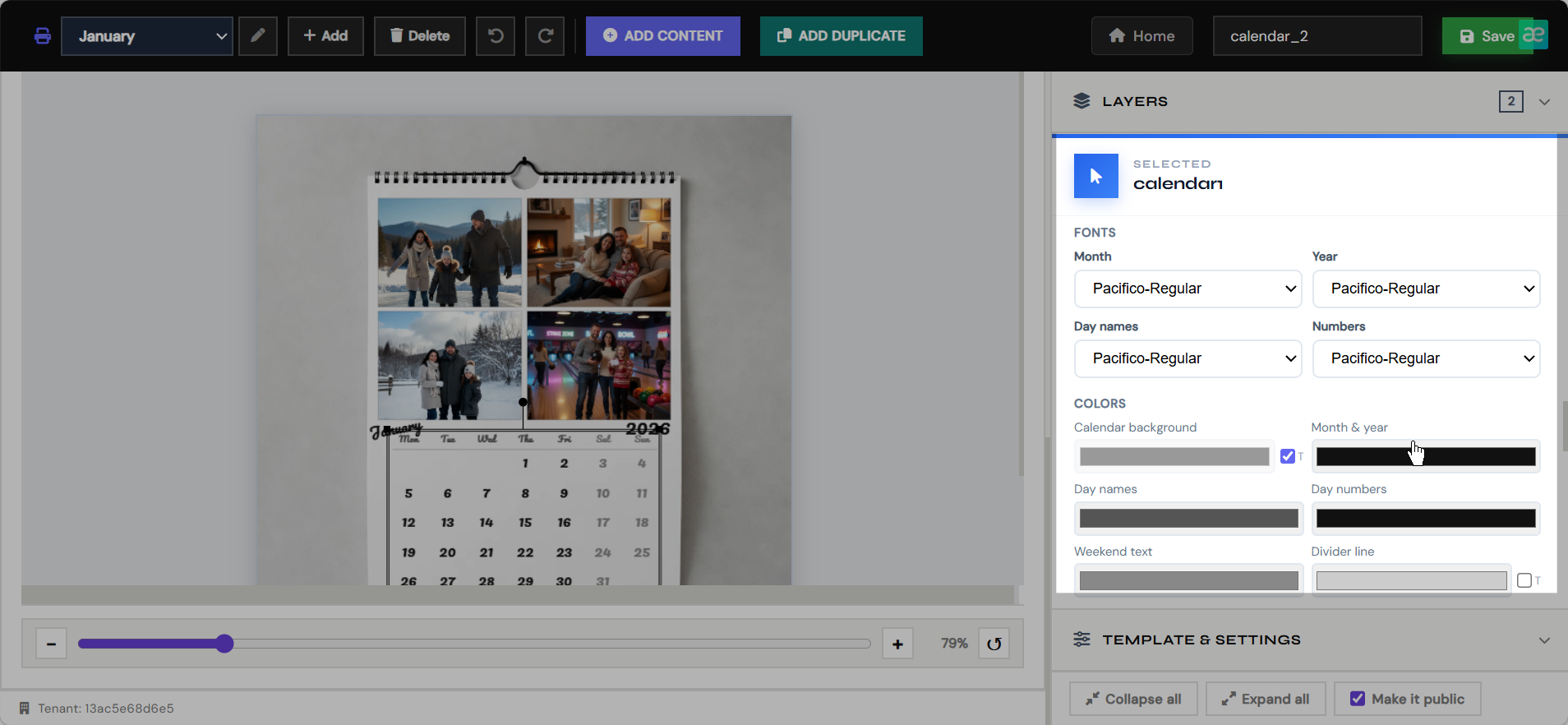Open the January page dropdown
1568x725 pixels.
147,36
